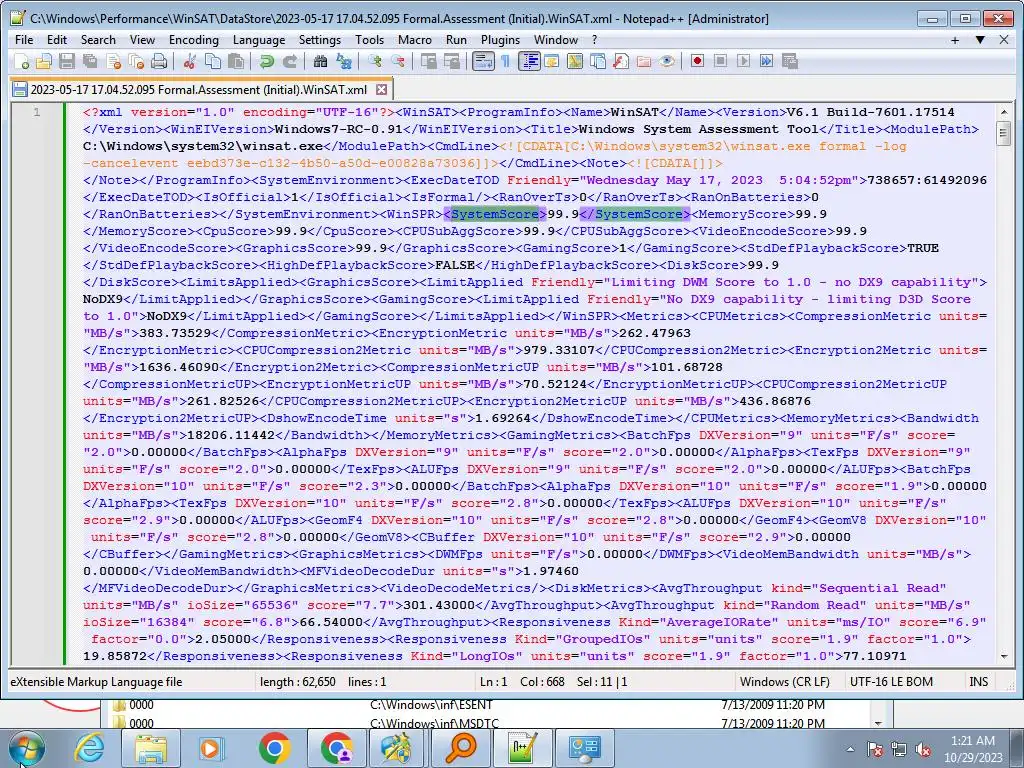Click the editor scrollbar up arrow

click(1004, 112)
